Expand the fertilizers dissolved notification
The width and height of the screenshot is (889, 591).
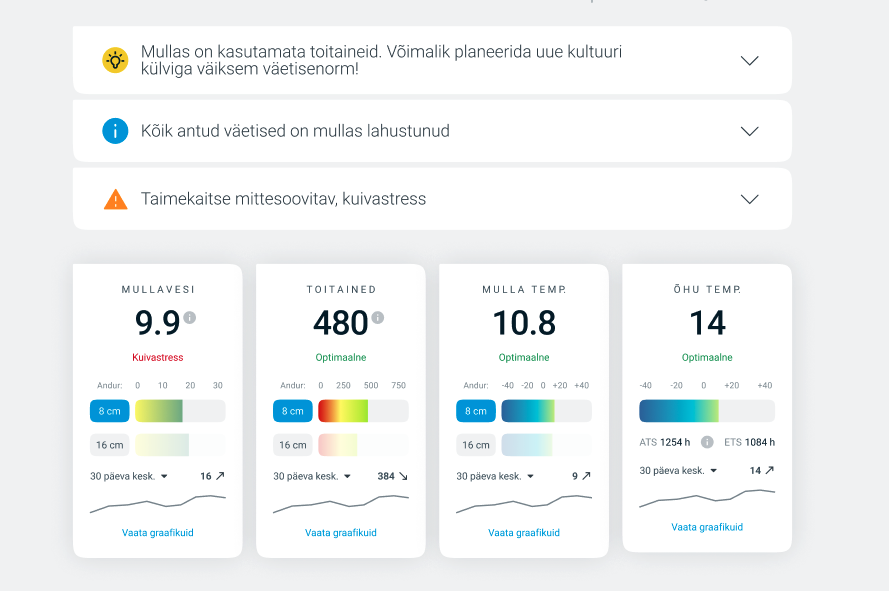pyautogui.click(x=749, y=131)
